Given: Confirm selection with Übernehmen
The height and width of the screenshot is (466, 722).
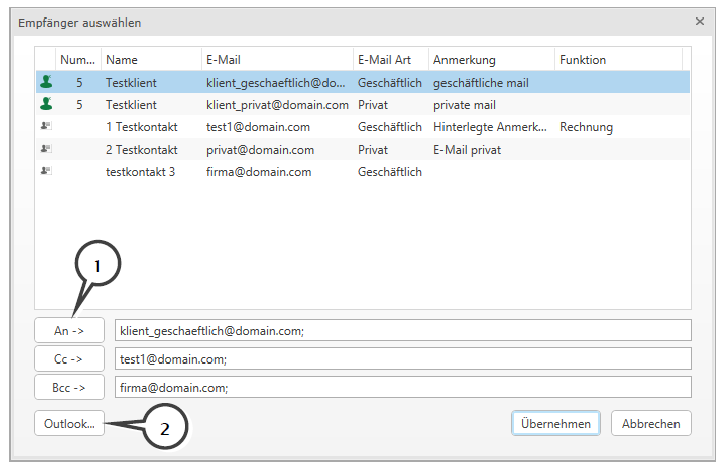Looking at the screenshot, I should [556, 424].
